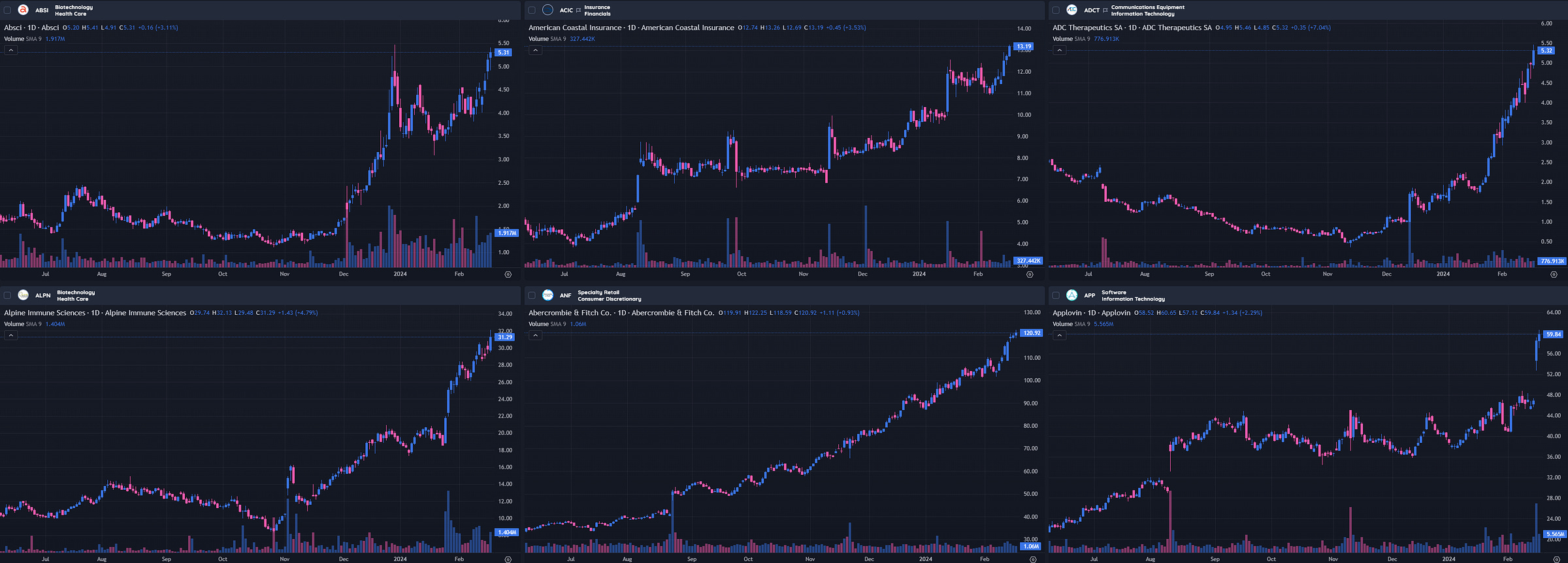Viewport: 1568px width, 563px height.
Task: Flag the ACIC symbol
Action: 578,10
